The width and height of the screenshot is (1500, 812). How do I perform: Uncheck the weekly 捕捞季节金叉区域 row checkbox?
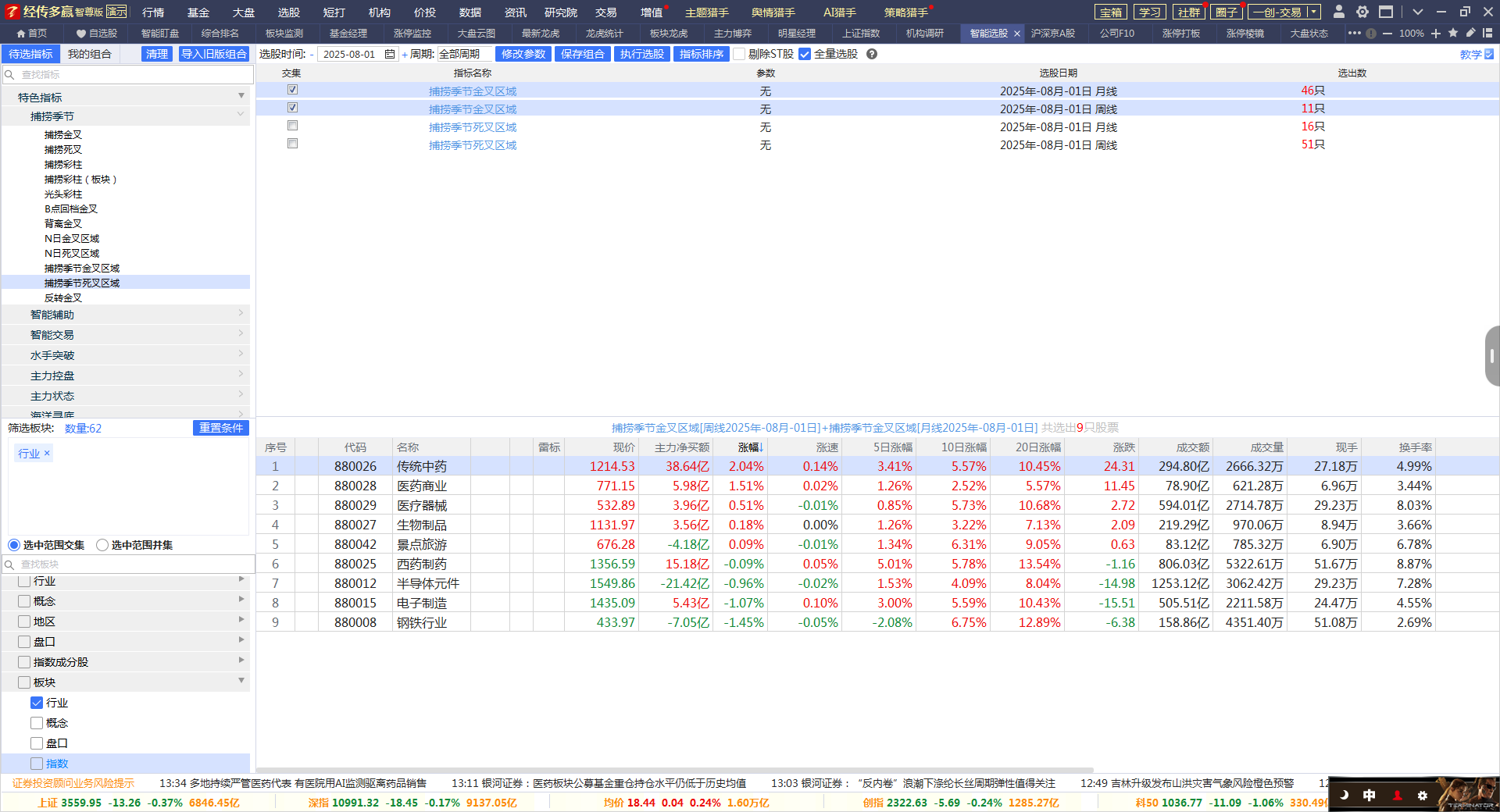pyautogui.click(x=292, y=108)
